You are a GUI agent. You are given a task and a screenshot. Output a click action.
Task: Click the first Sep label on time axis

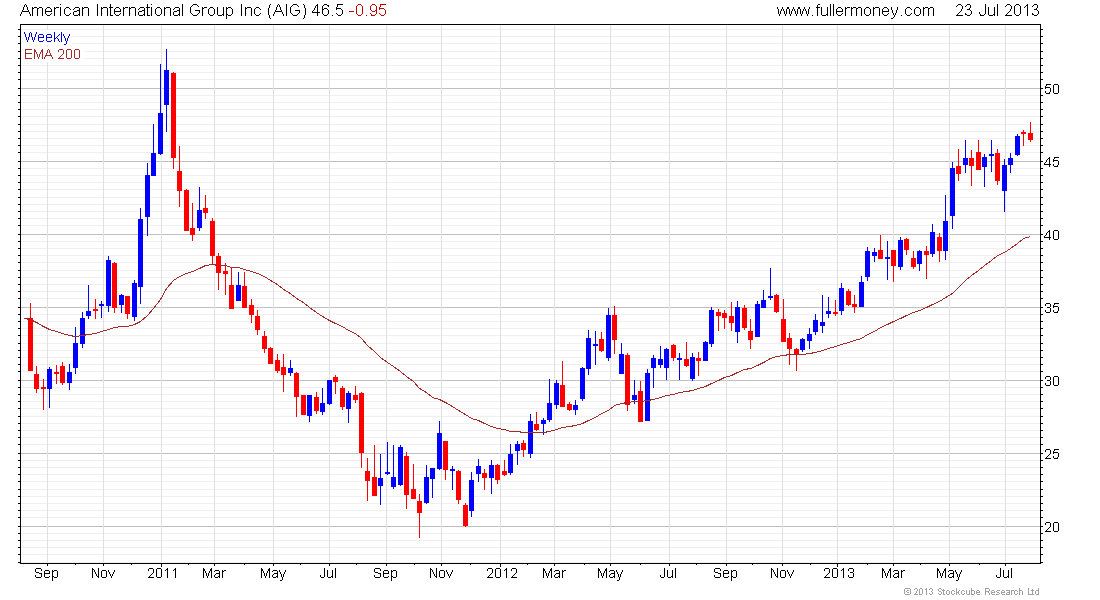click(46, 573)
